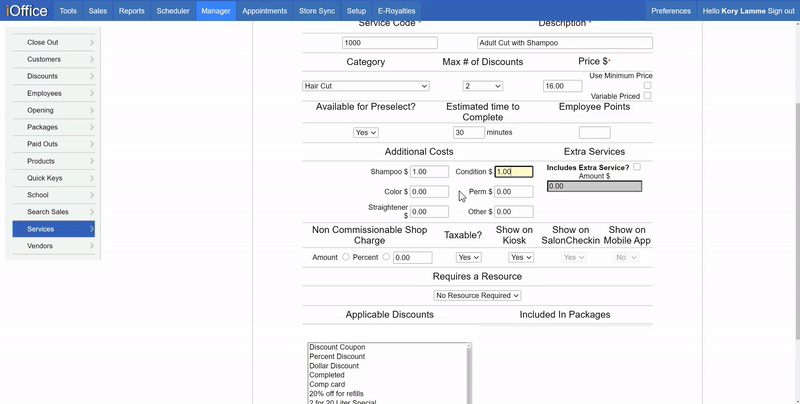Image resolution: width=800 pixels, height=404 pixels.
Task: Open School in sidebar
Action: pos(54,195)
